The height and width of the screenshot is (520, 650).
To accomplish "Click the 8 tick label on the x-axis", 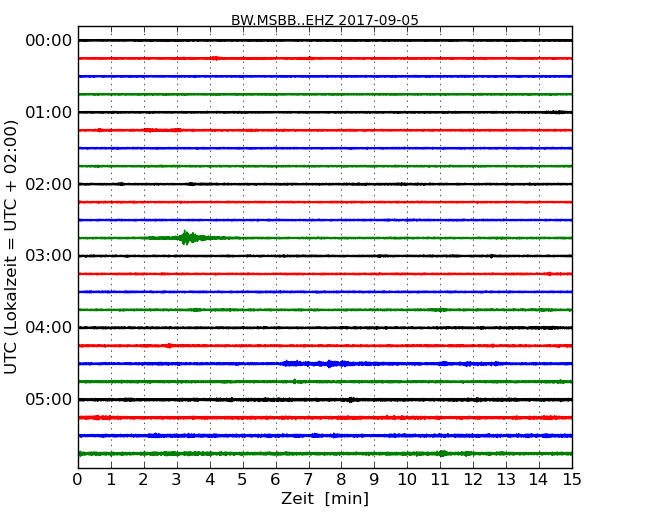I will (341, 480).
